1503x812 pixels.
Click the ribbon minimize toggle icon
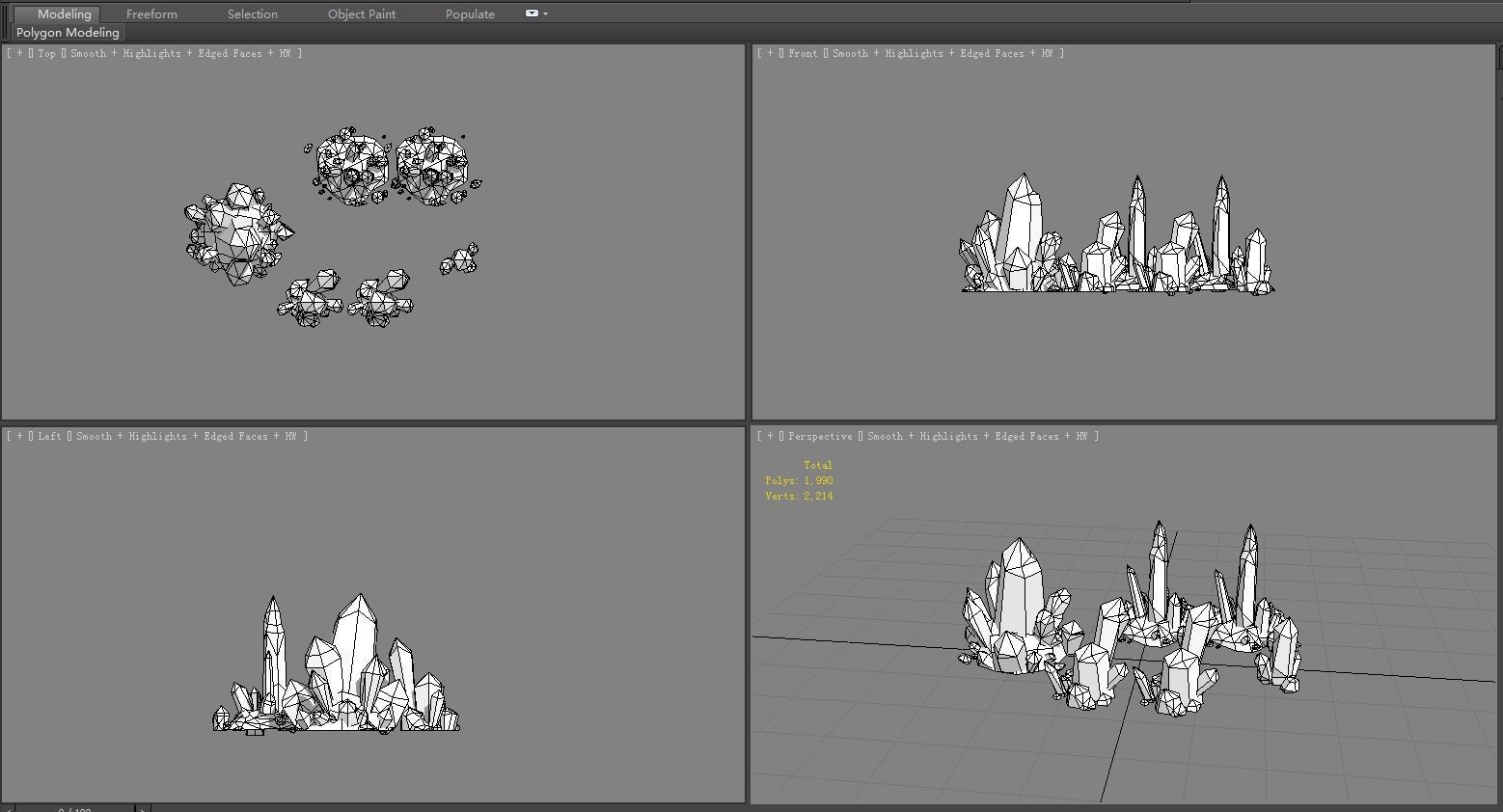(532, 14)
